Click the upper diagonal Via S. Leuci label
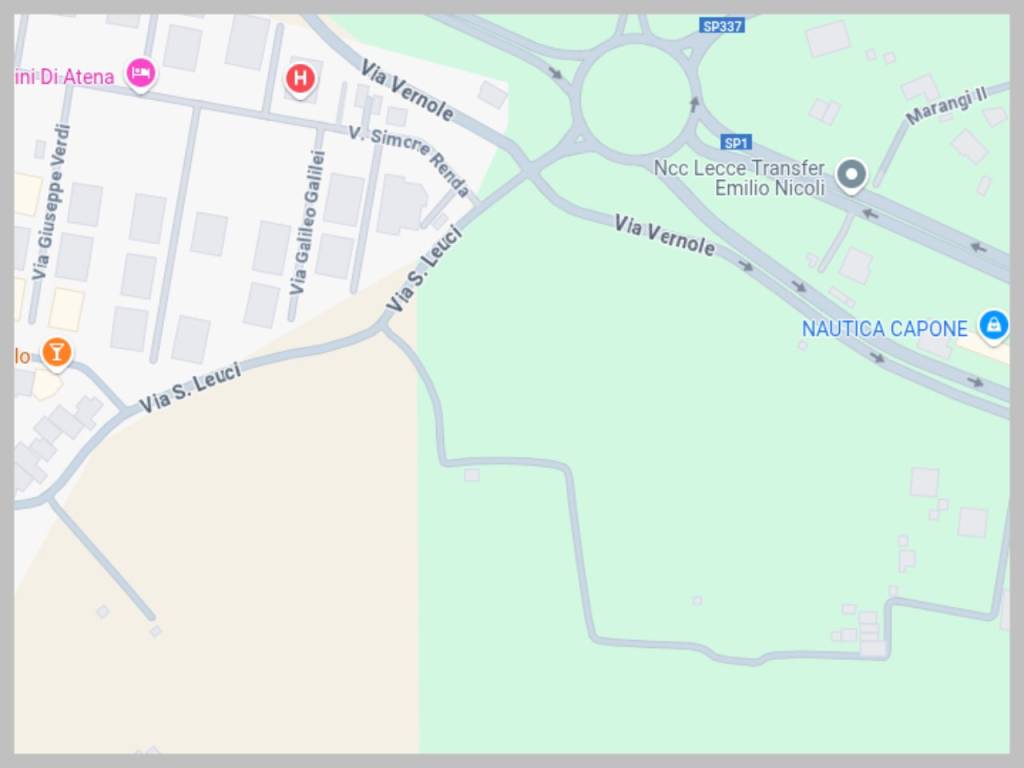Screen dimensions: 1024x768 (x=424, y=268)
